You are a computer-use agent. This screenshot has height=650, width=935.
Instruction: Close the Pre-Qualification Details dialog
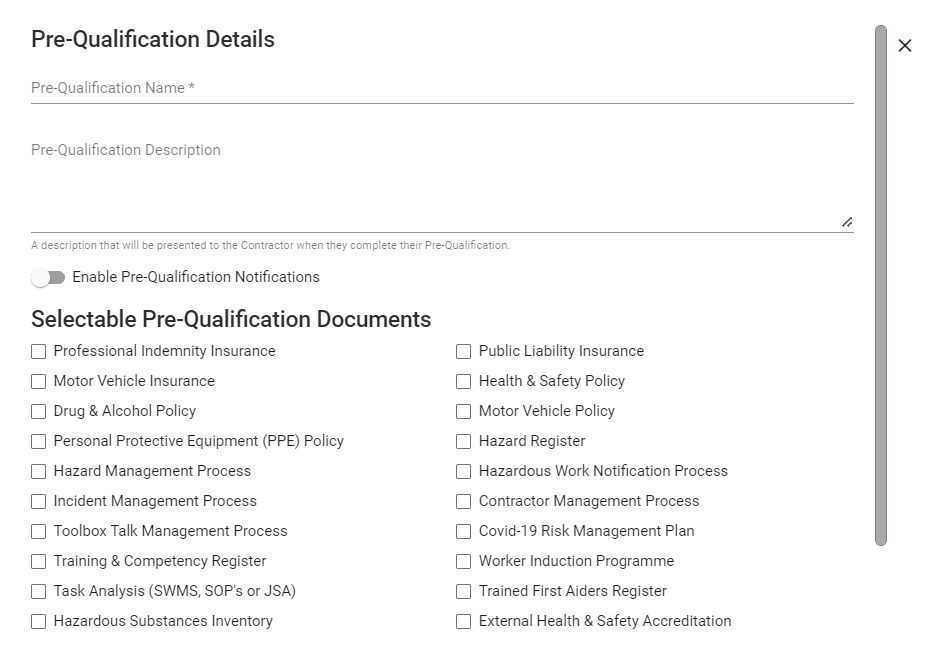[x=905, y=46]
